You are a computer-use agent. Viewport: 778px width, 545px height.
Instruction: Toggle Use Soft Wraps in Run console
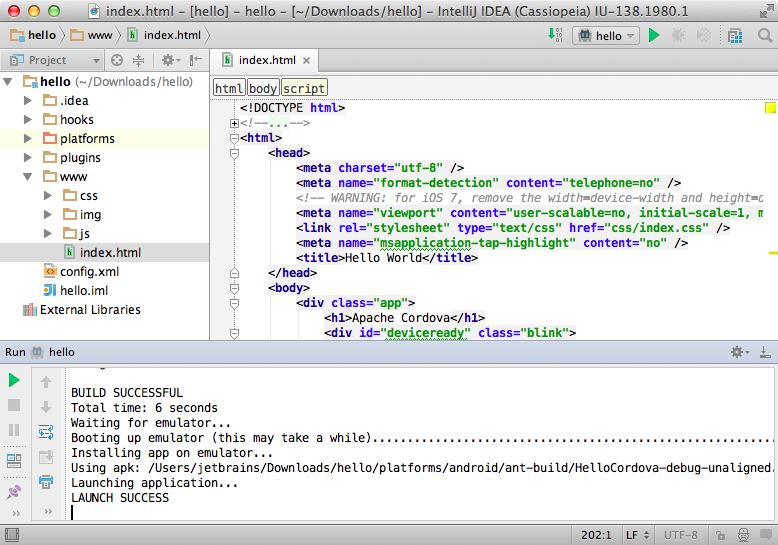pos(46,432)
